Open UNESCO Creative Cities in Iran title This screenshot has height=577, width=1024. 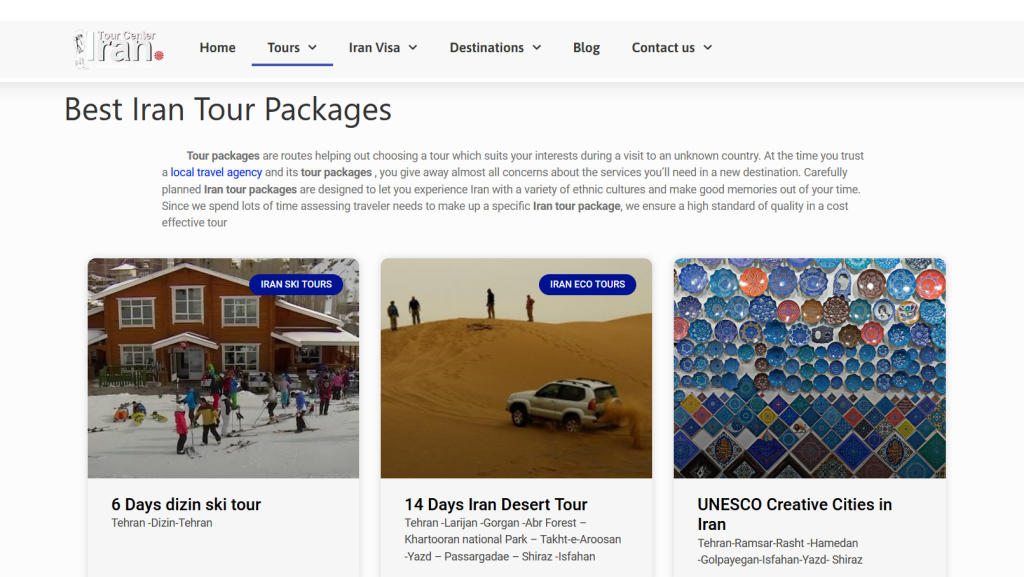click(794, 514)
